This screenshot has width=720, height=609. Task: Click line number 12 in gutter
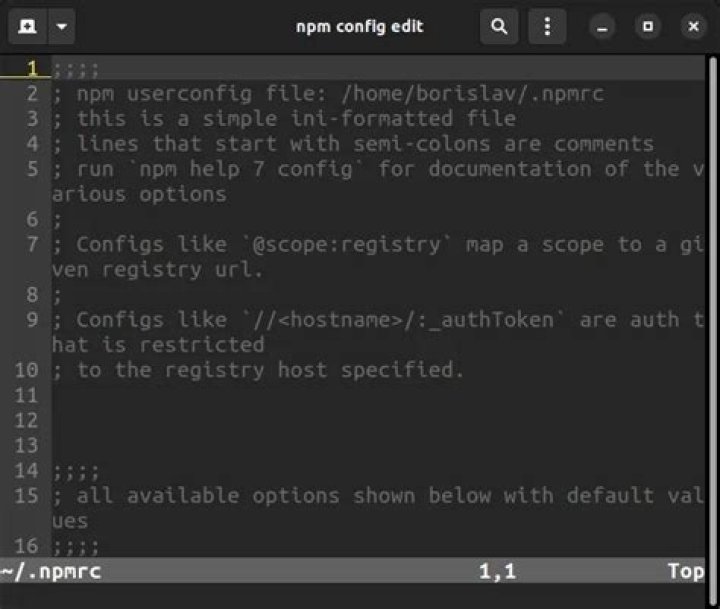click(26, 420)
